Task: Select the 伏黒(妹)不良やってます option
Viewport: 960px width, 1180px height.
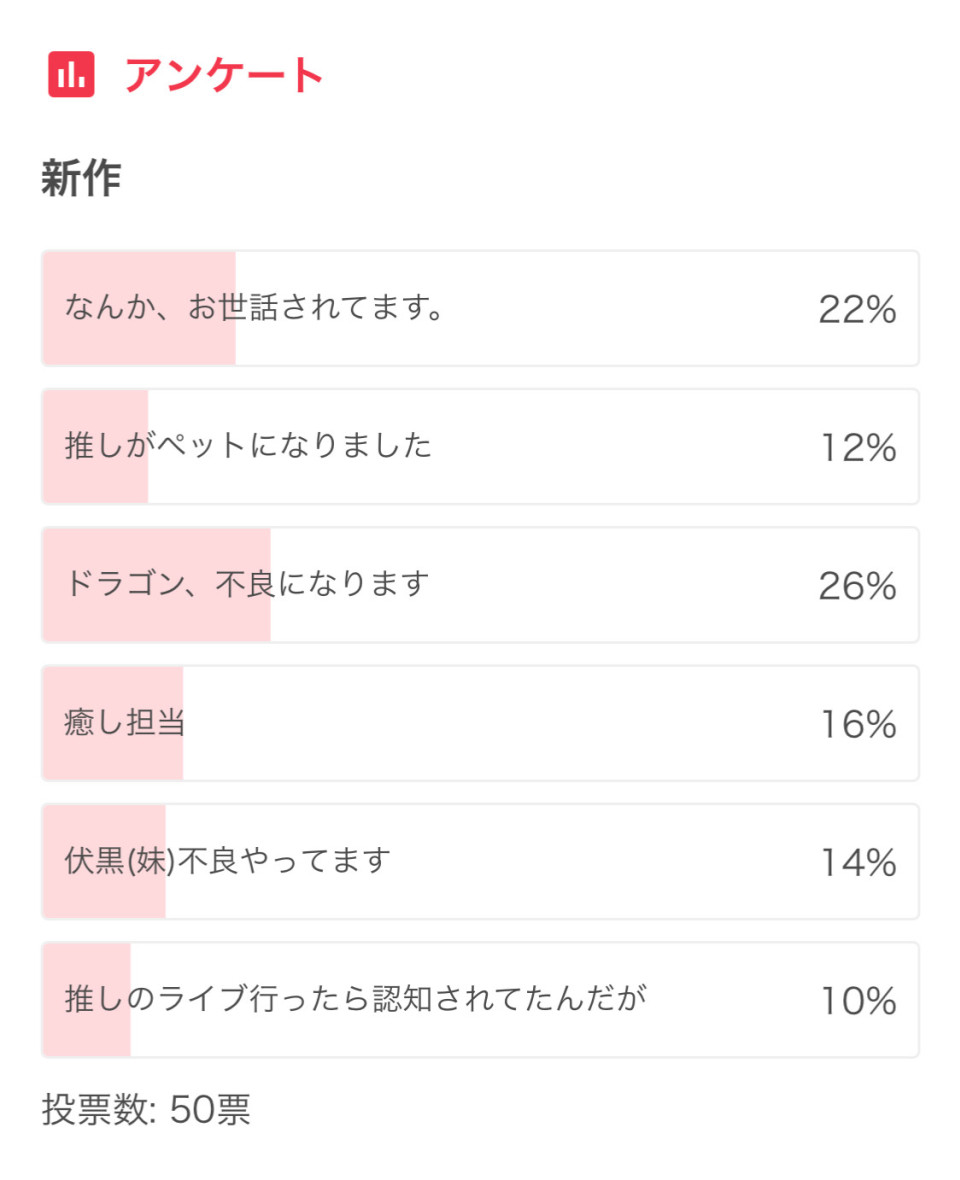Action: (x=480, y=861)
